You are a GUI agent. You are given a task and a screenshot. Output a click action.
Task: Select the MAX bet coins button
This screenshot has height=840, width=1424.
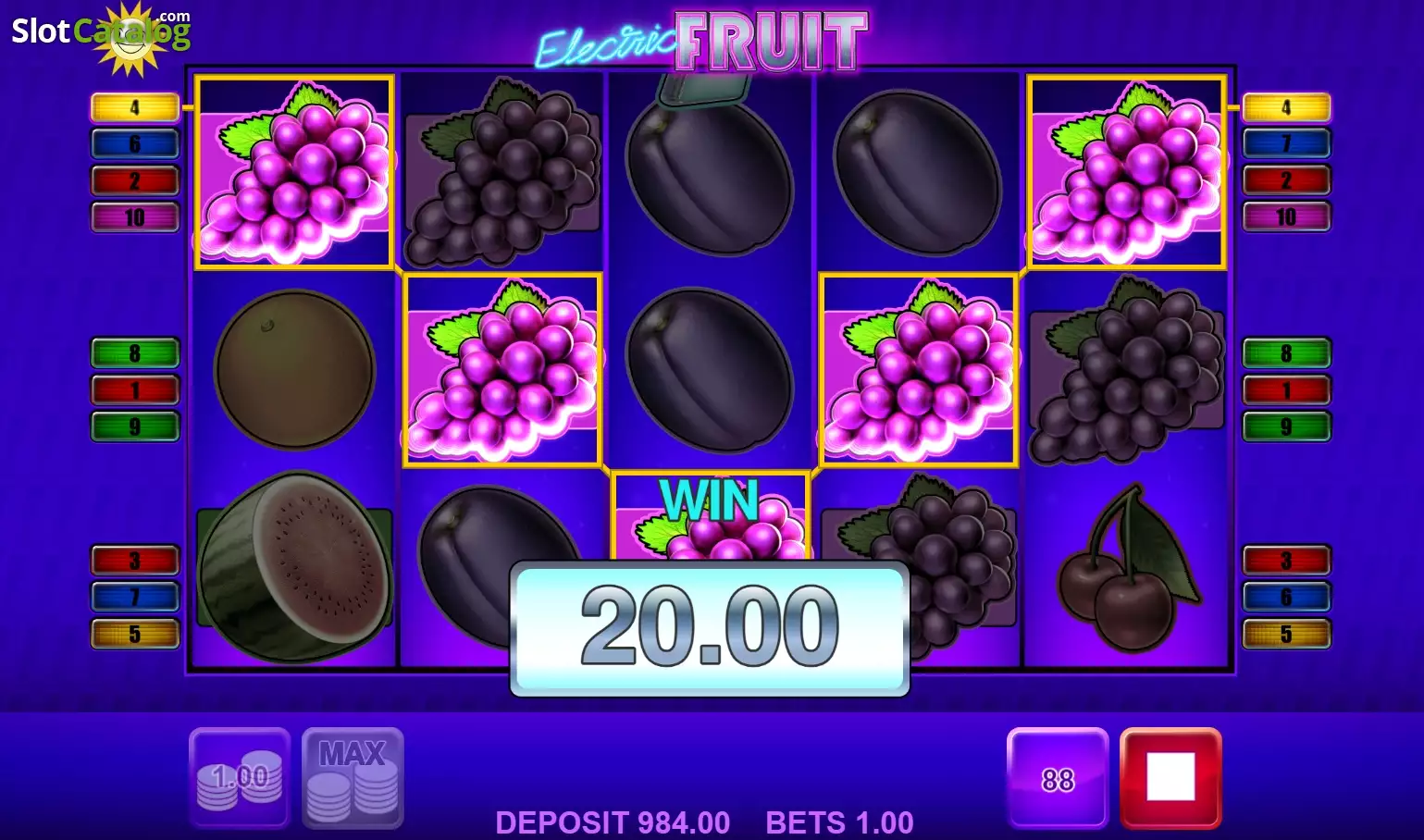[x=353, y=777]
